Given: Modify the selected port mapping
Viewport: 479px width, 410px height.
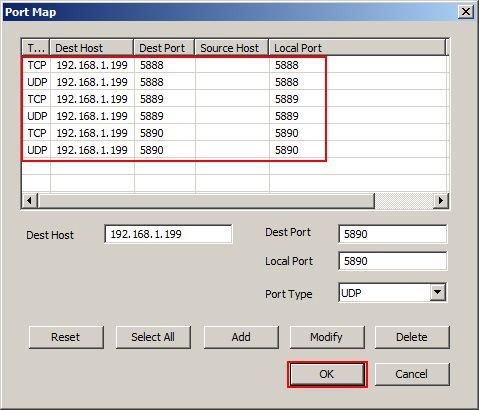Looking at the screenshot, I should (x=327, y=337).
